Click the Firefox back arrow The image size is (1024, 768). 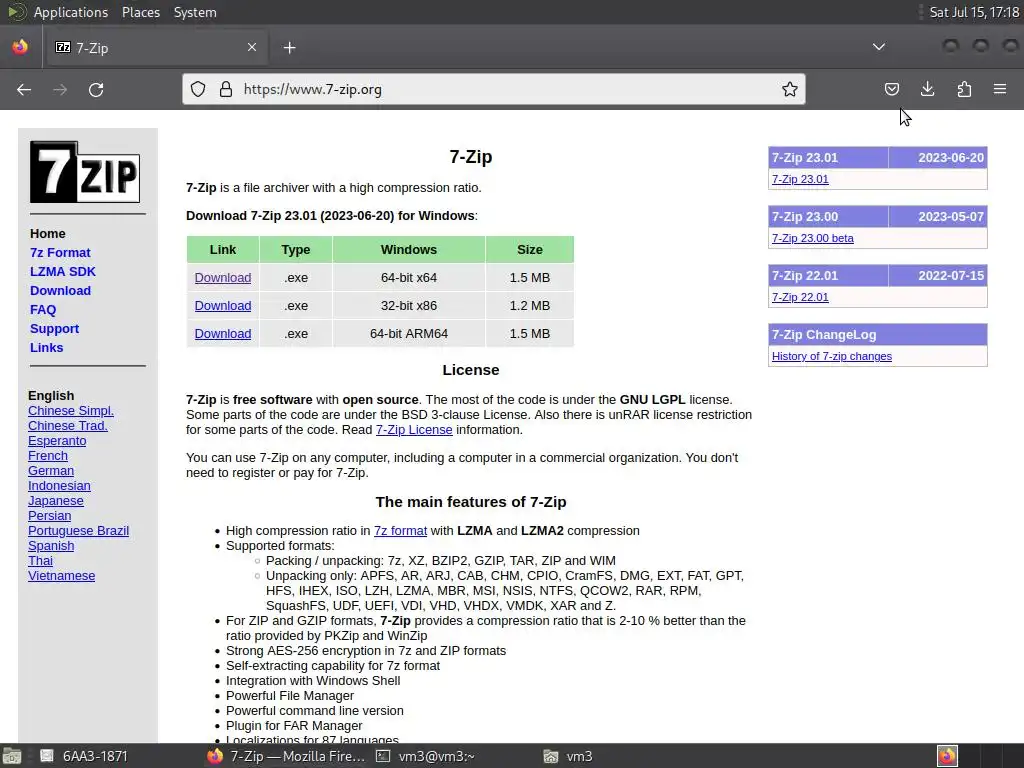pos(24,89)
